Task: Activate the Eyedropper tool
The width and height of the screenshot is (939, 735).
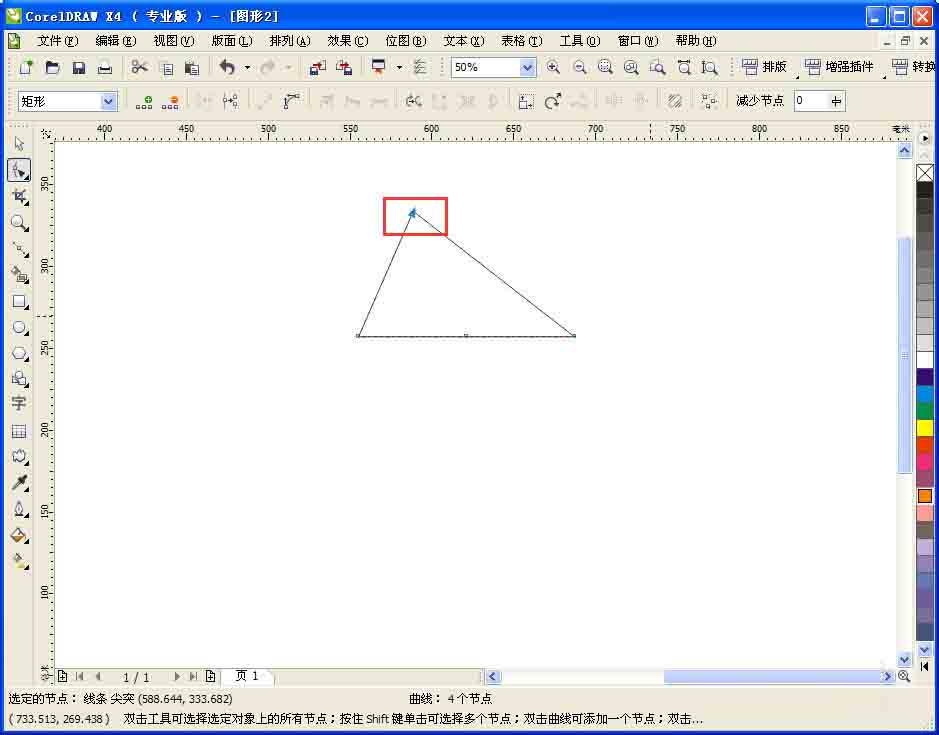Action: (19, 482)
